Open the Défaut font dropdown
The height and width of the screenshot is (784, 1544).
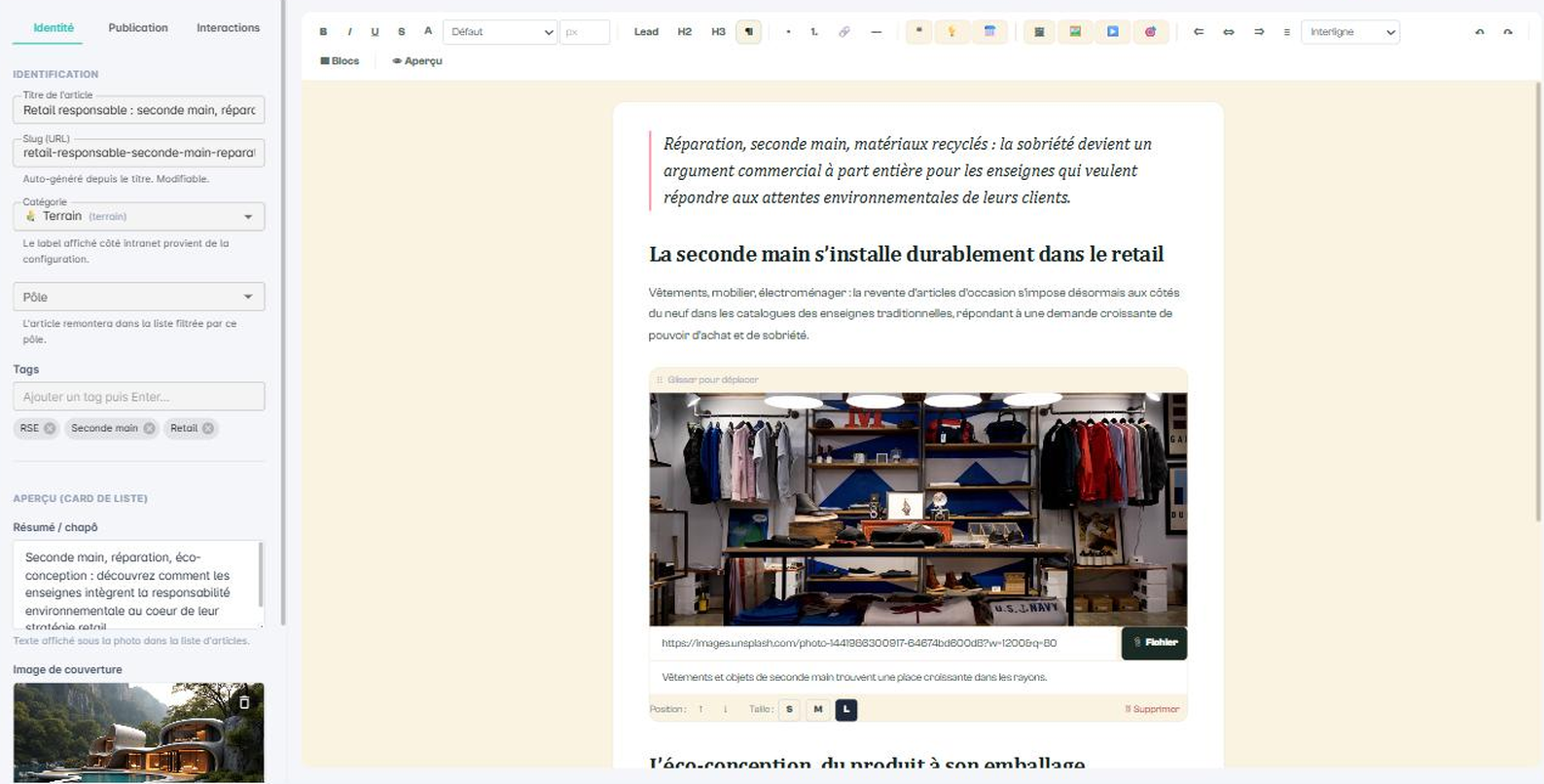point(500,32)
